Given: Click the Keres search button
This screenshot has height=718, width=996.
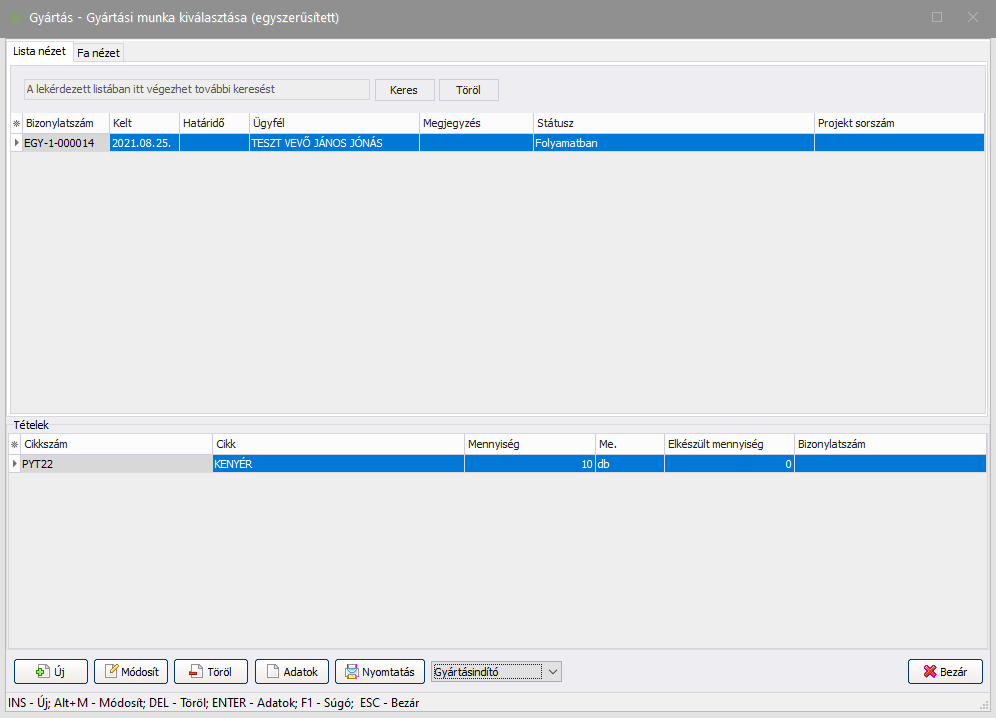Looking at the screenshot, I should 404,90.
